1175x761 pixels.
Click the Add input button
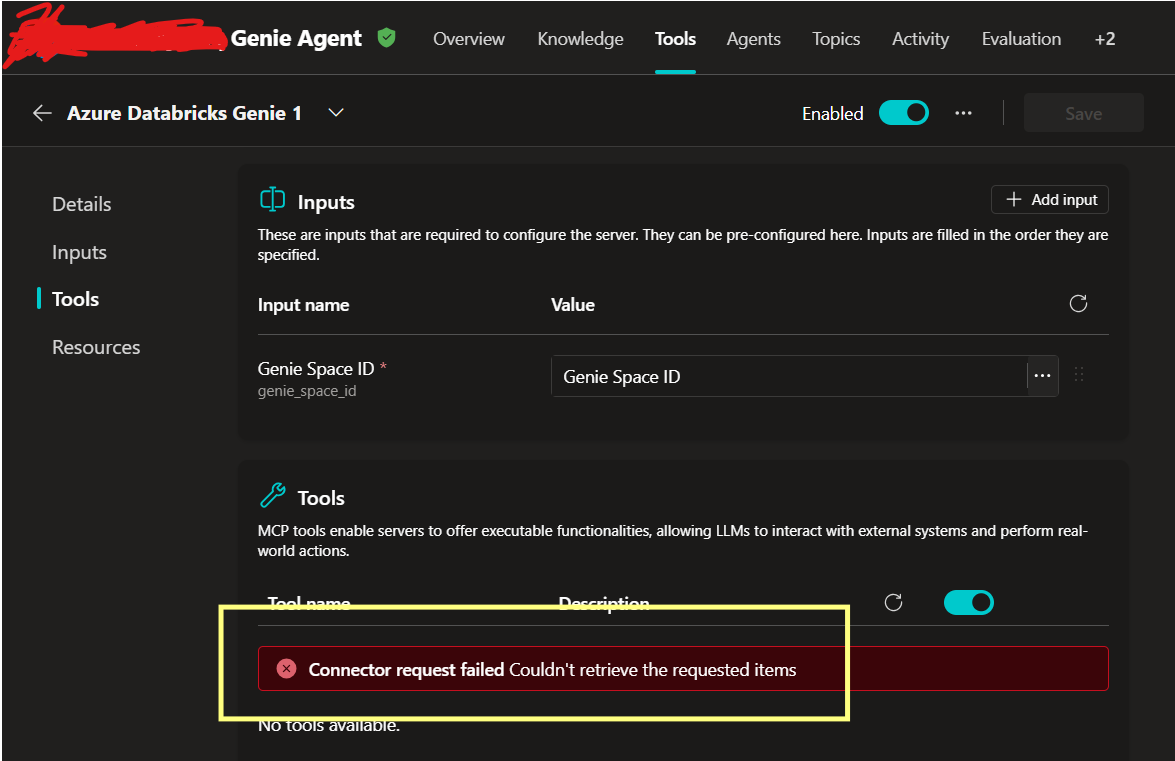(x=1049, y=199)
